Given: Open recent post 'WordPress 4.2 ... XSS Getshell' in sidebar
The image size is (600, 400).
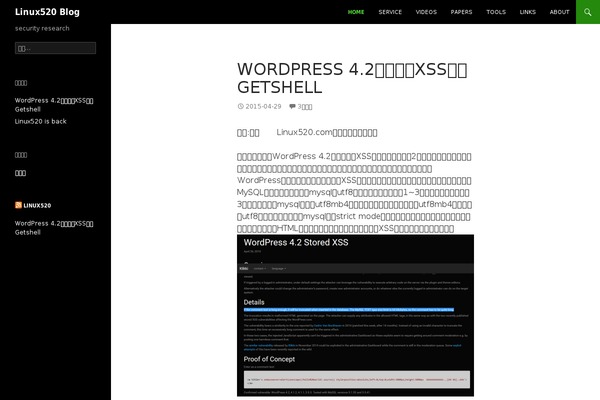Looking at the screenshot, I should (x=54, y=105).
